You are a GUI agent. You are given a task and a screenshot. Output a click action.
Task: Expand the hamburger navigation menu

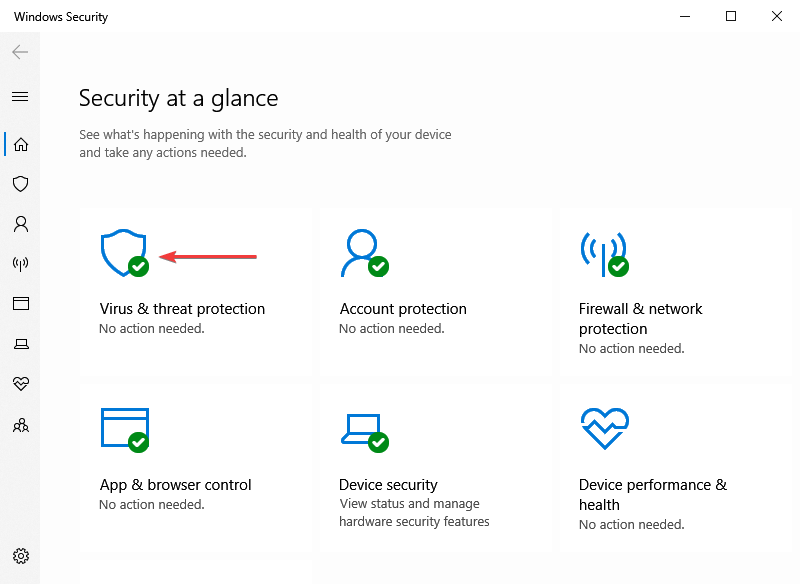(20, 97)
